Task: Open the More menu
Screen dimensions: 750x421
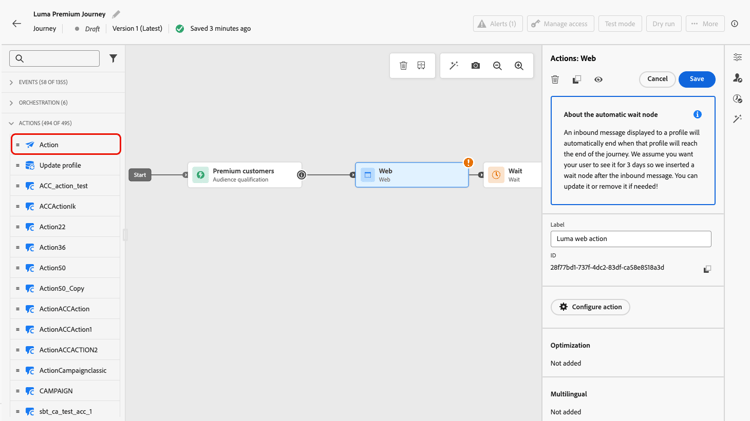Action: click(705, 23)
